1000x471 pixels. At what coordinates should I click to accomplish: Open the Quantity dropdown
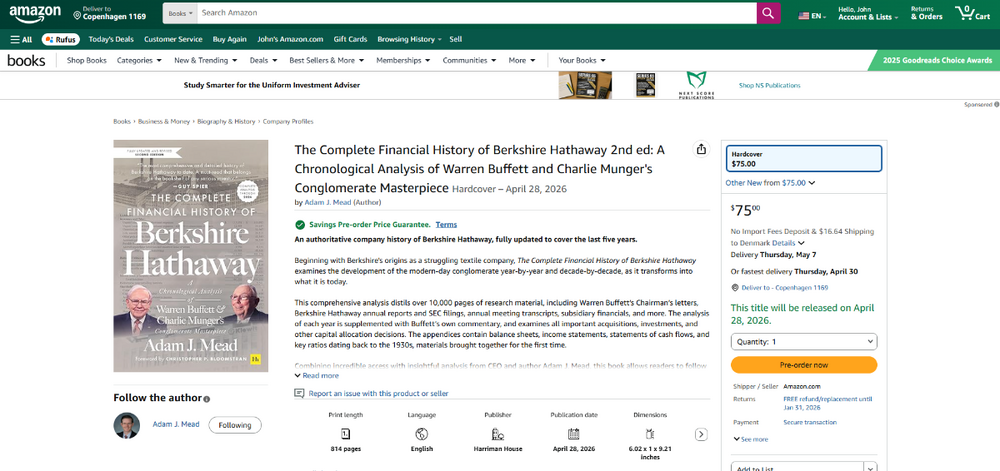(x=804, y=342)
